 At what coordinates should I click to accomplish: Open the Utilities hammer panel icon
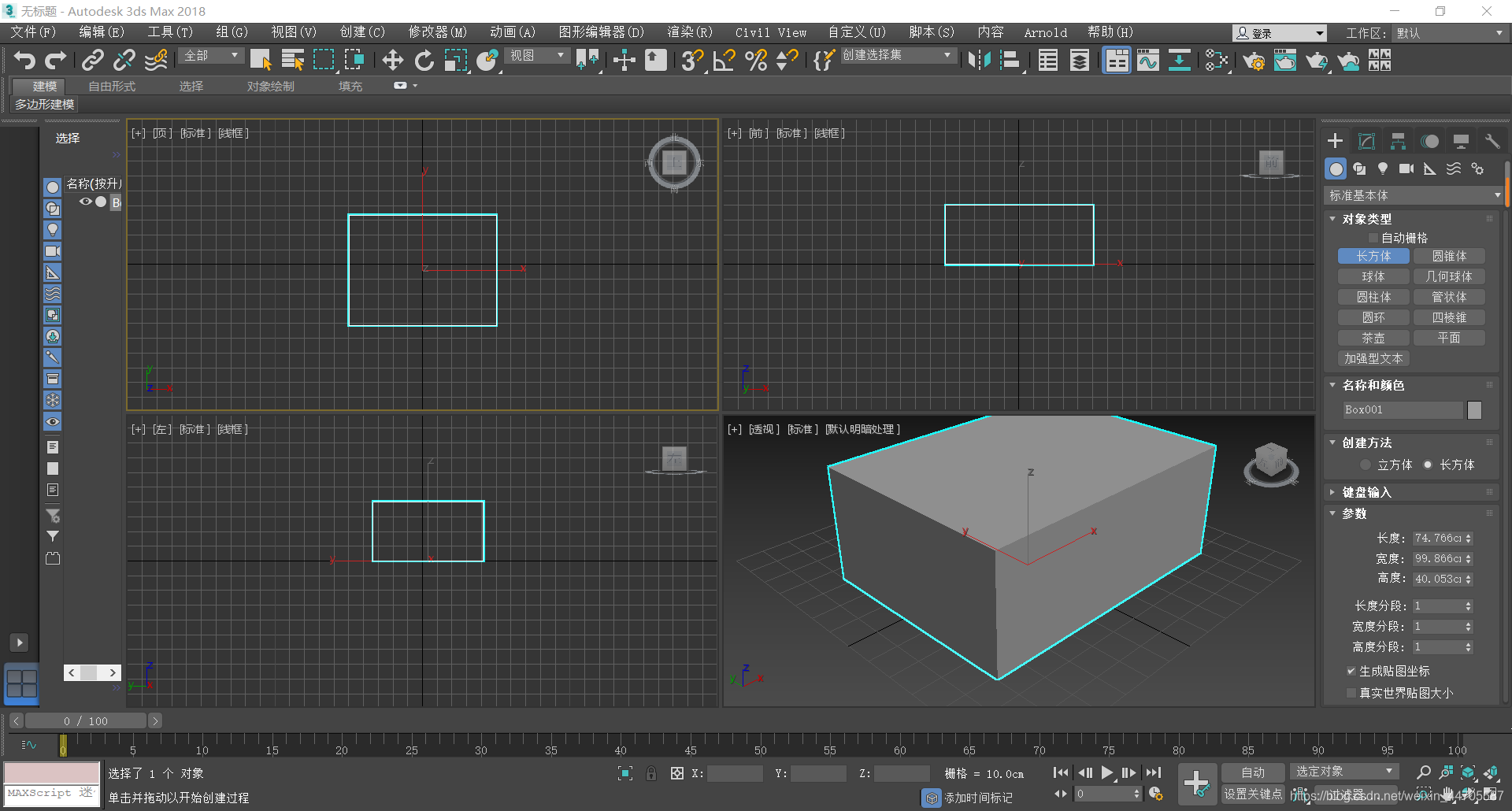point(1492,141)
